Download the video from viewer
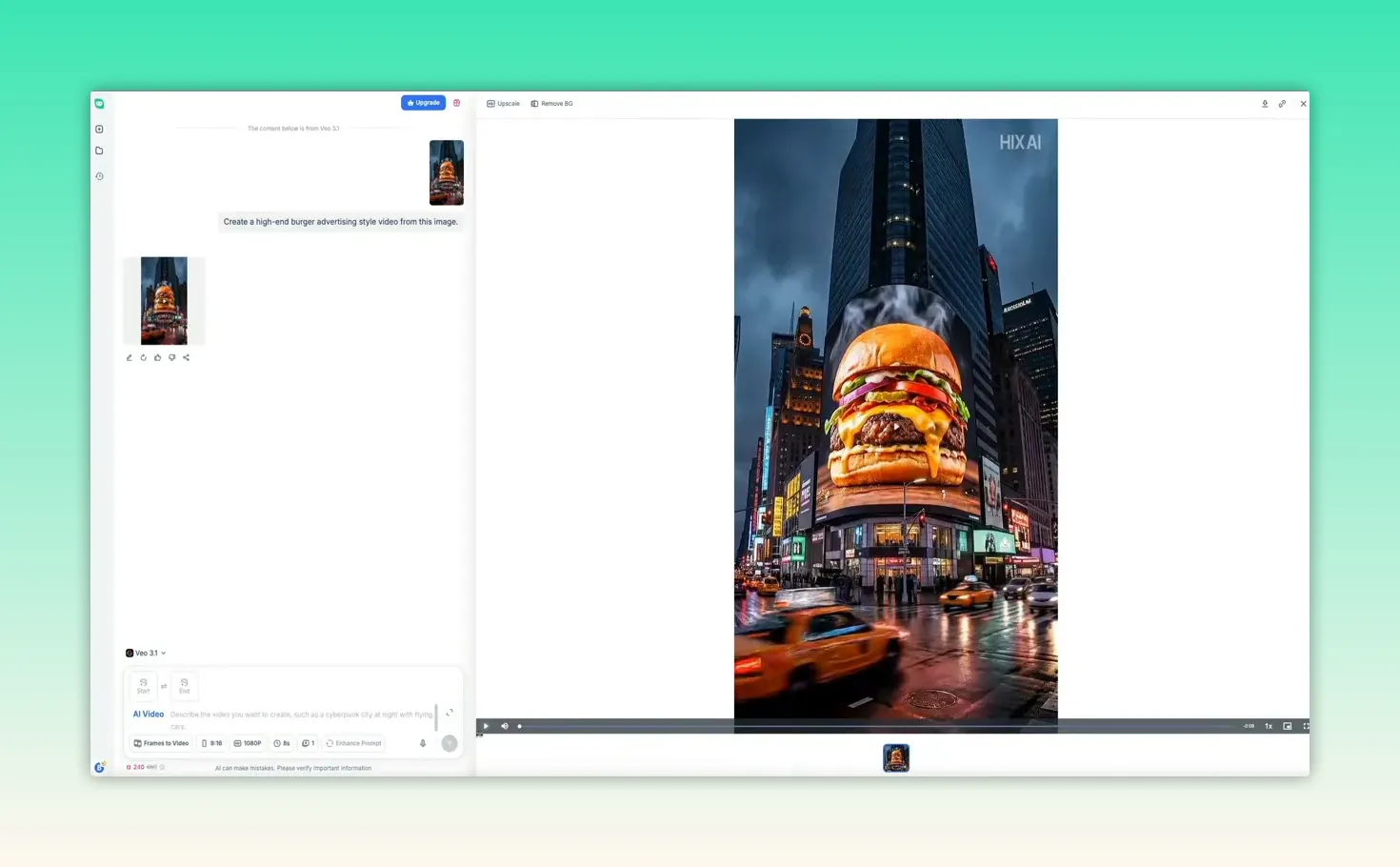The width and height of the screenshot is (1400, 867). [x=1265, y=104]
